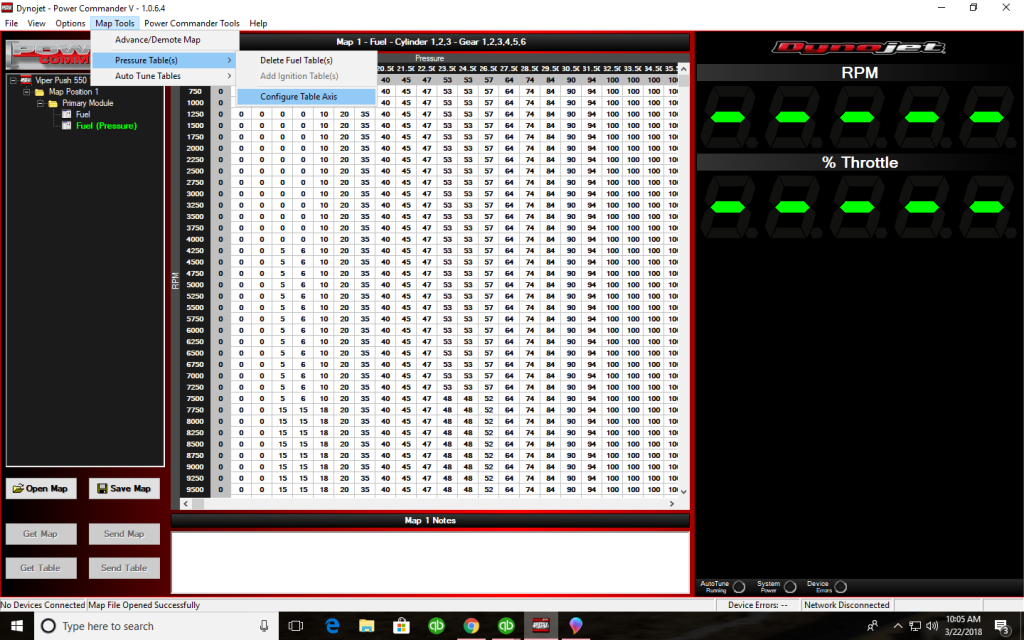Open Microsoft Store from the taskbar
1024x640 pixels.
tap(402, 626)
